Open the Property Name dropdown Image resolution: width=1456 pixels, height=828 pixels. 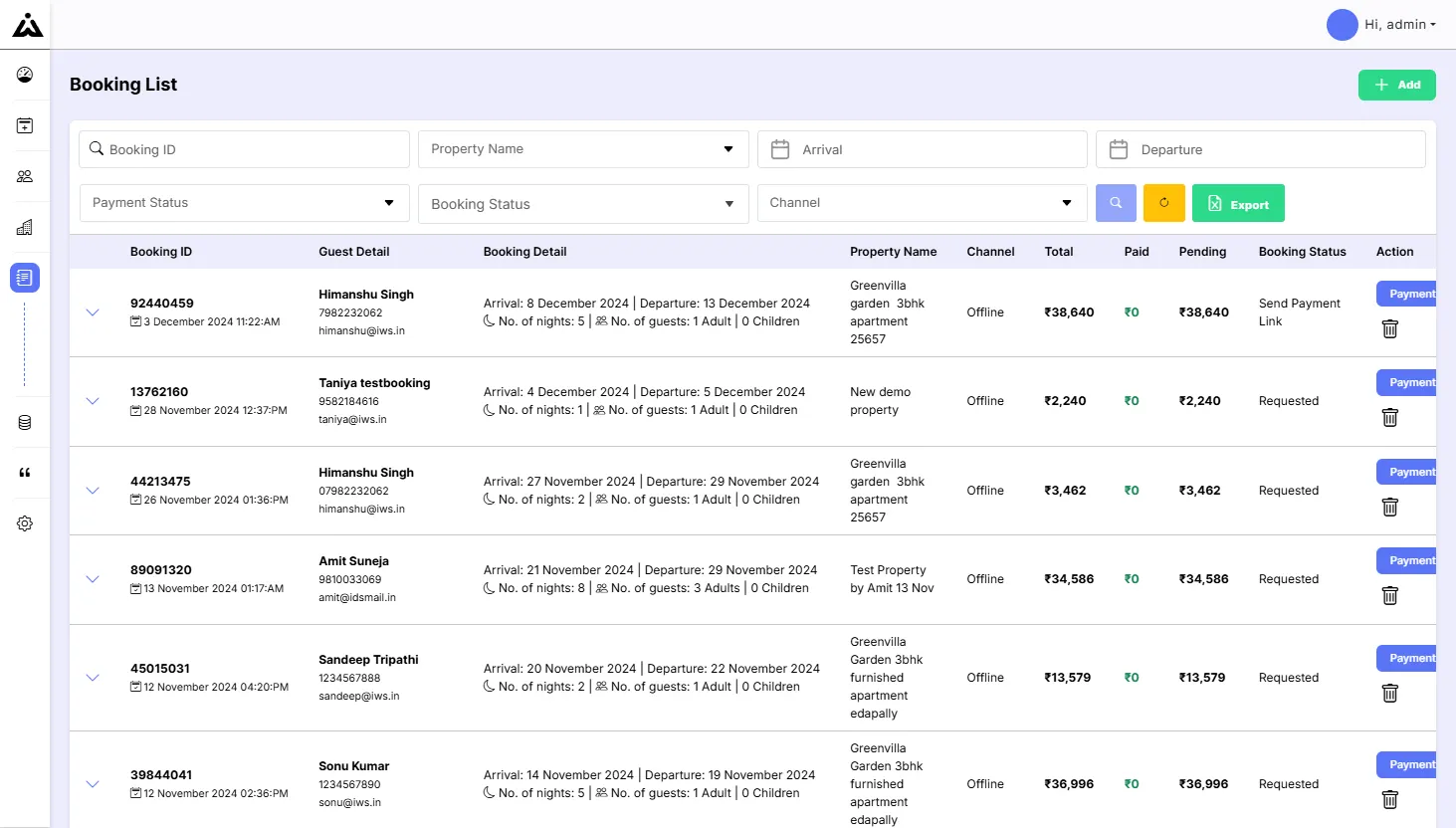coord(583,149)
